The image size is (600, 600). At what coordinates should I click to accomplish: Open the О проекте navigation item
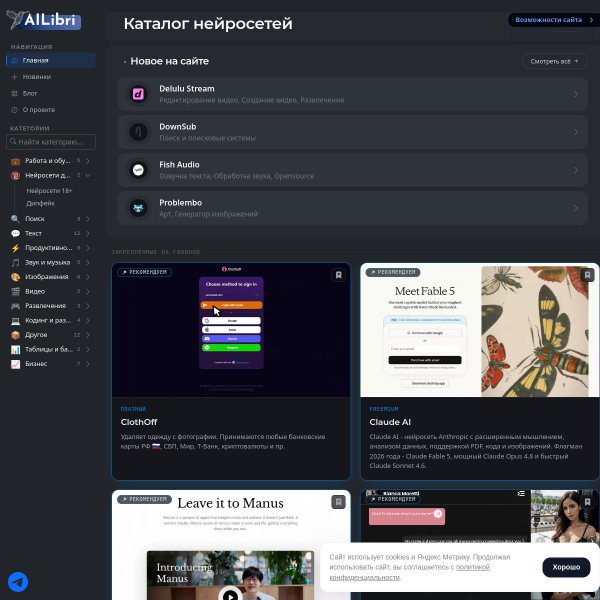[x=51, y=110]
